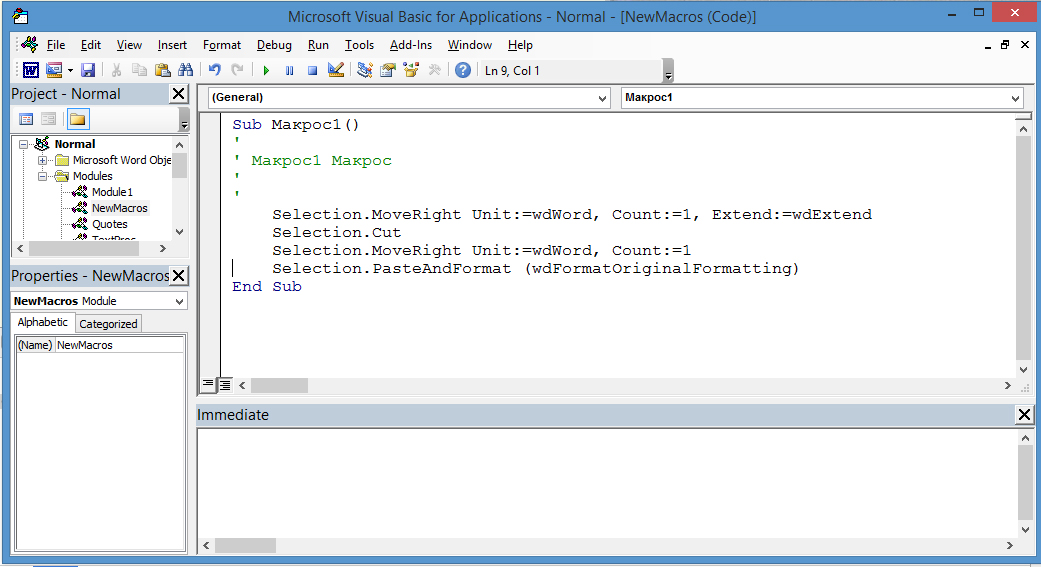Screen dimensions: 1041x567
Task: Click the Break pause icon
Action: coord(289,70)
